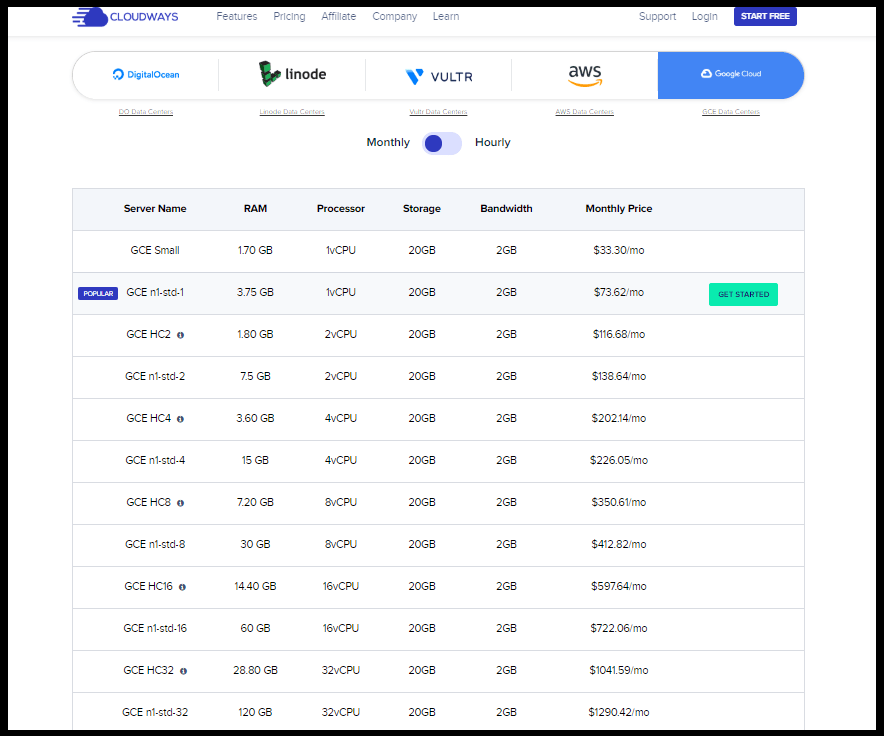Viewport: 884px width, 736px height.
Task: Click the START FREE button
Action: tap(765, 16)
